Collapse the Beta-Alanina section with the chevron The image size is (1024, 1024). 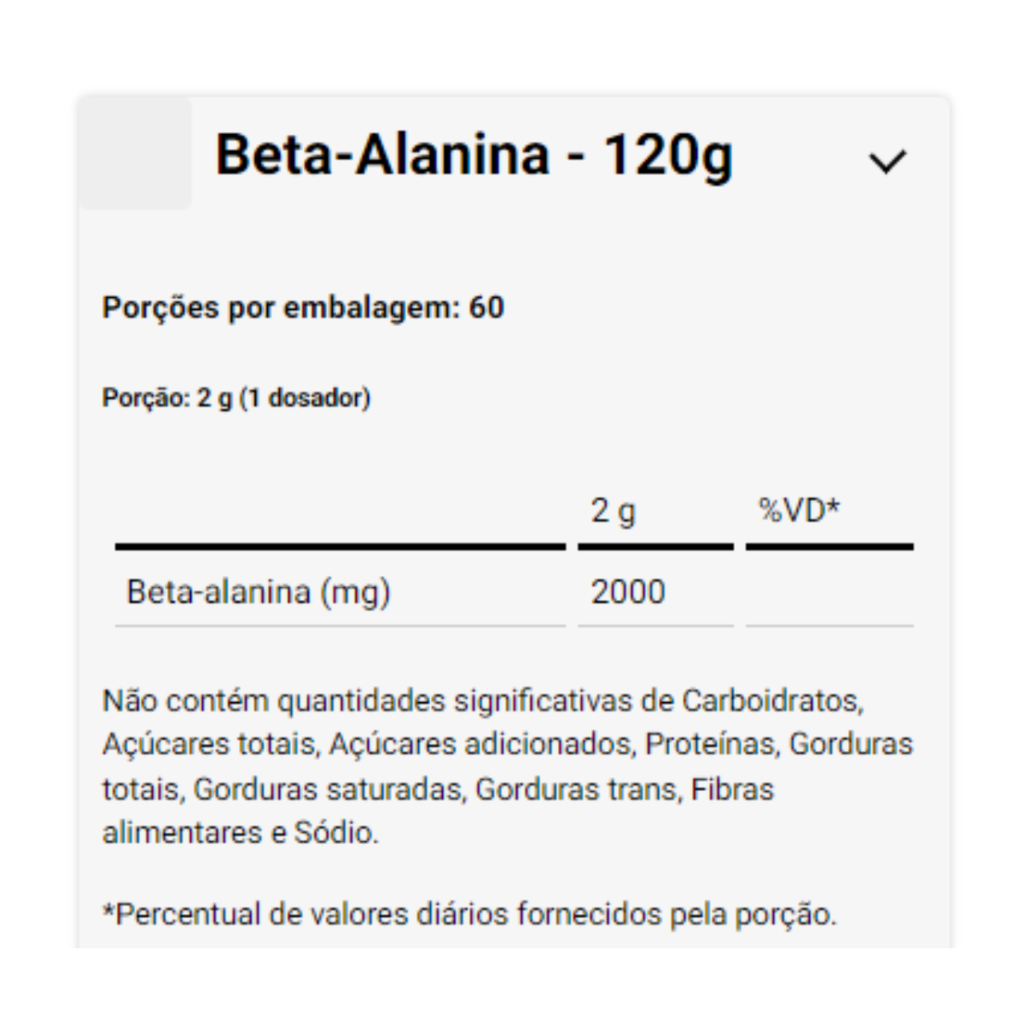point(887,162)
